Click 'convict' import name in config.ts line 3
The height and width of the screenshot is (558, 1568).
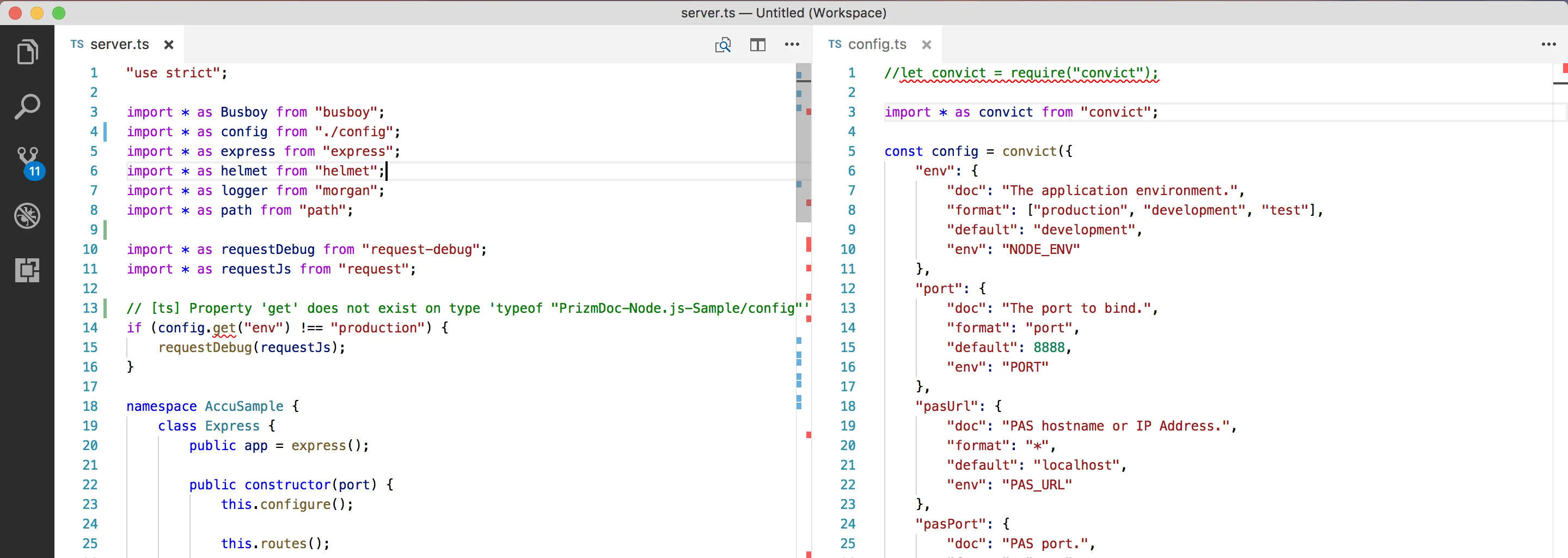[x=1006, y=112]
